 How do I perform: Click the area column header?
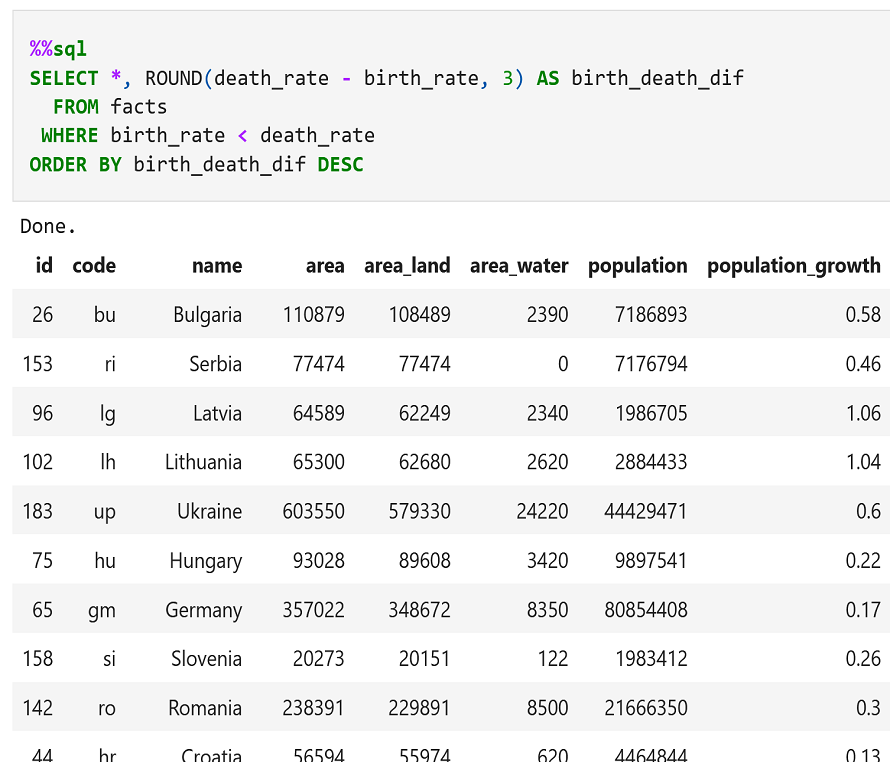(x=325, y=265)
